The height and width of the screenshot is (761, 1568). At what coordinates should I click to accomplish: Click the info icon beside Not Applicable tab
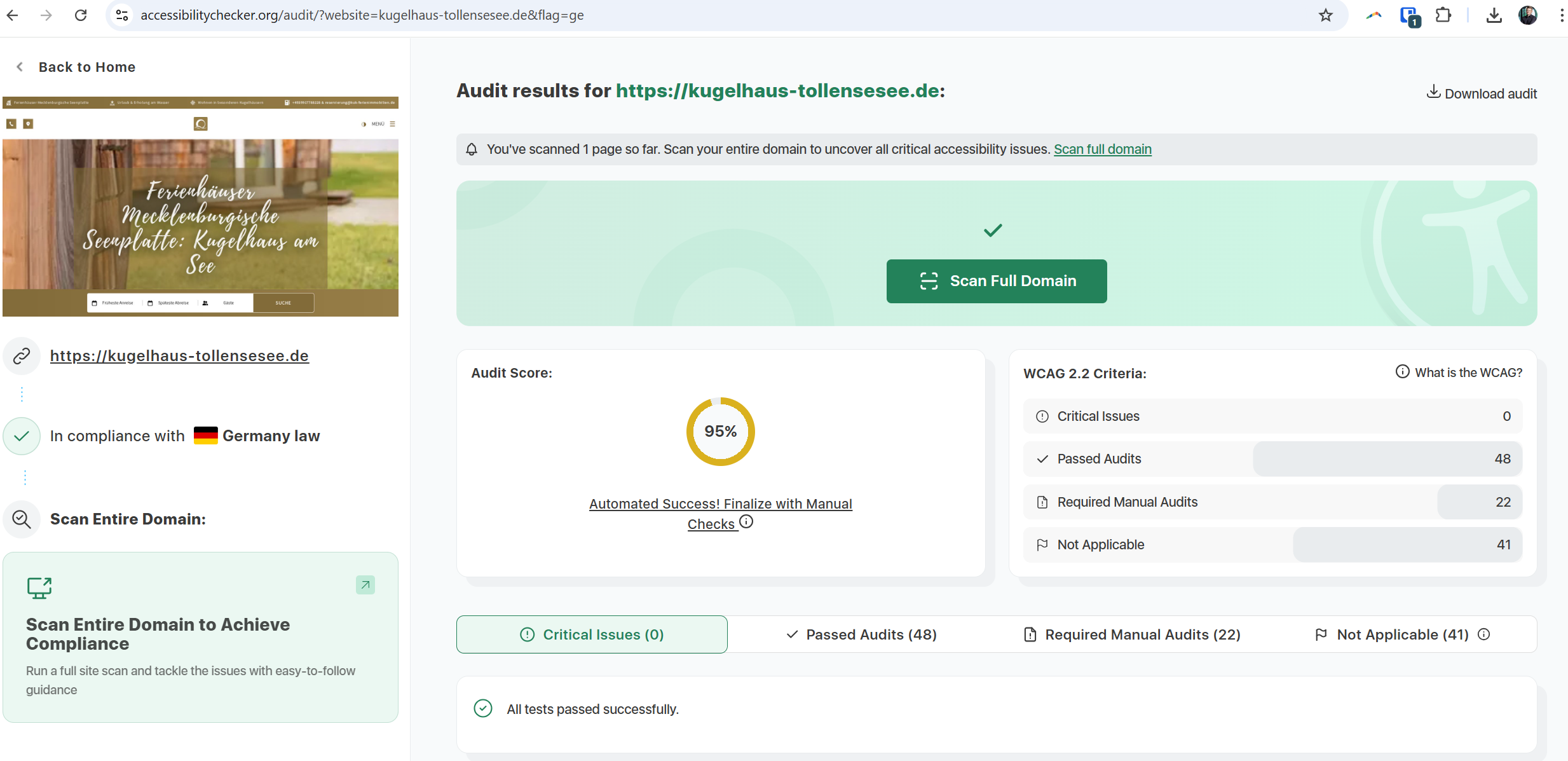[x=1484, y=634]
